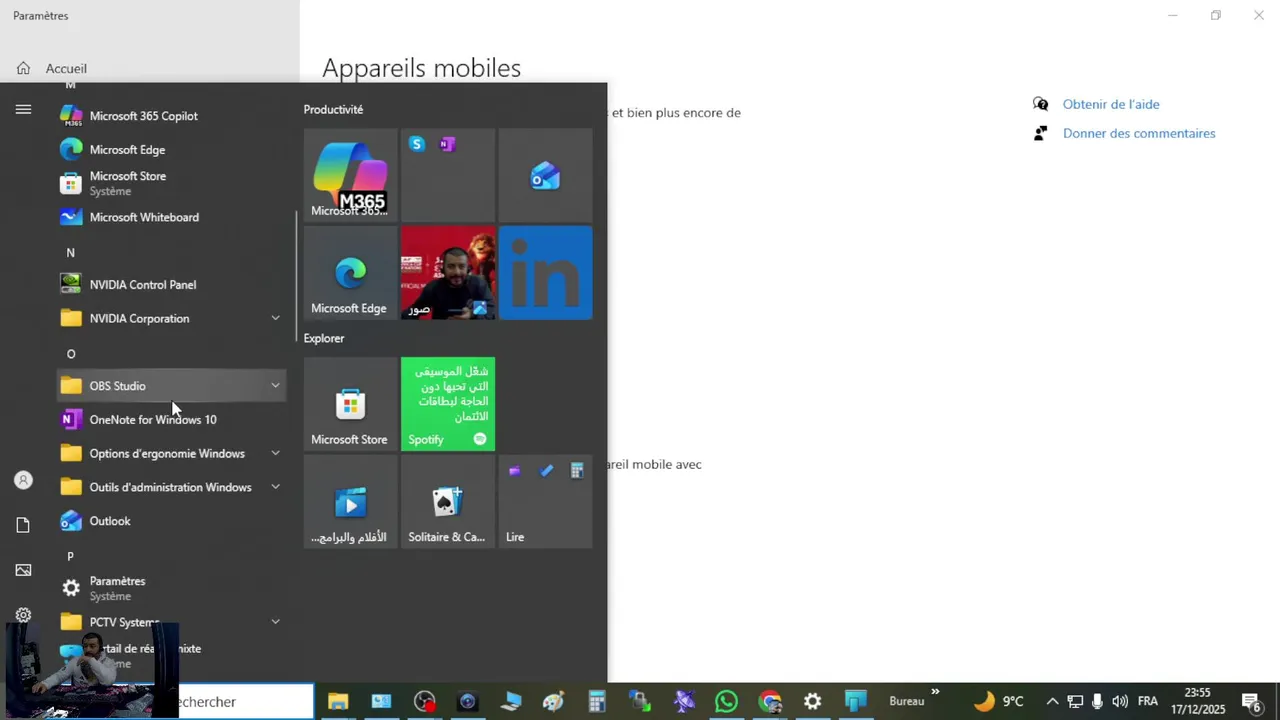1280x720 pixels.
Task: Open the Lire tile group
Action: point(545,502)
